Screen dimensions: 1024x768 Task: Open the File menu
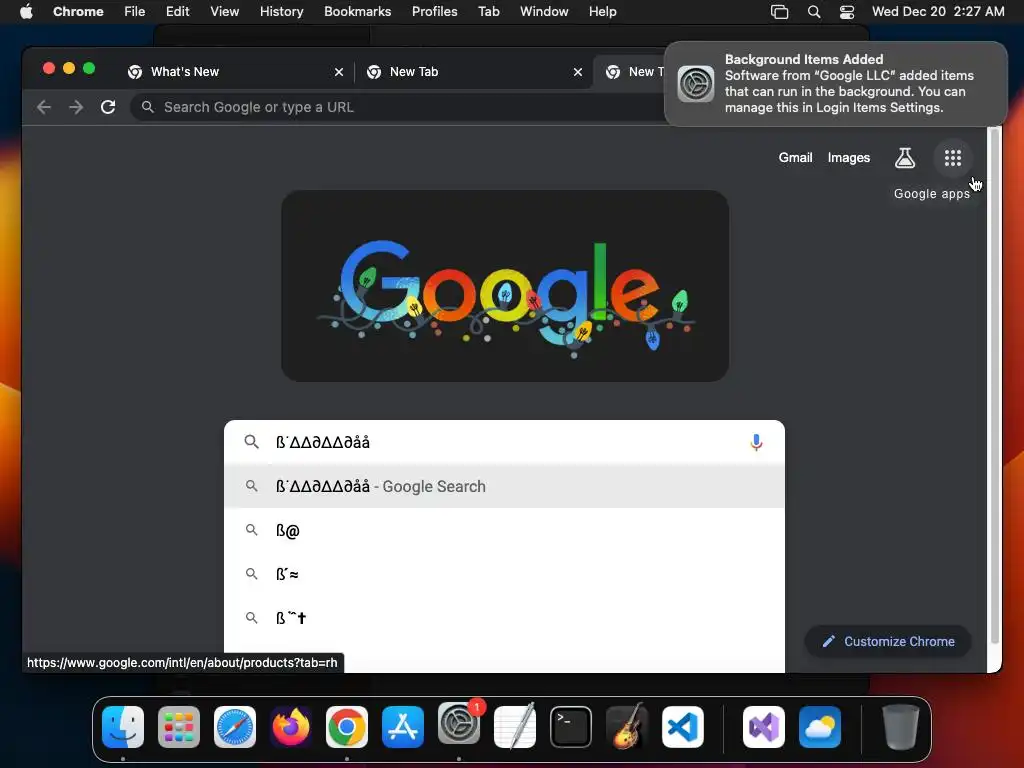coord(135,12)
